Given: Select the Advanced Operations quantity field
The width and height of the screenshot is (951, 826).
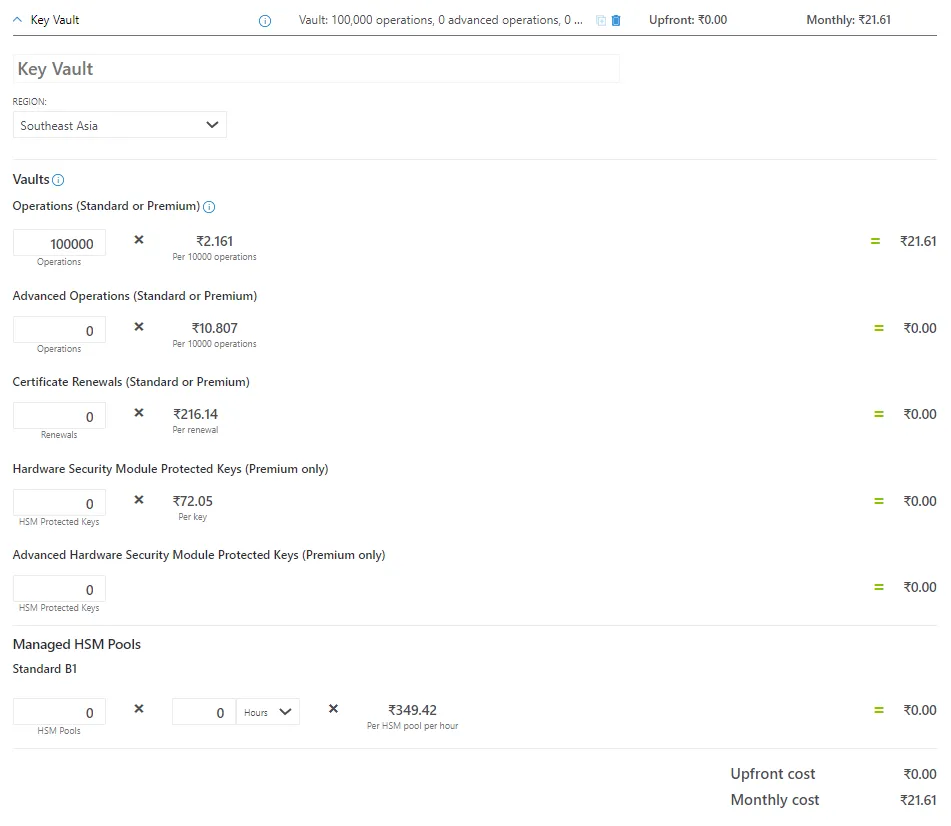Looking at the screenshot, I should coord(59,330).
